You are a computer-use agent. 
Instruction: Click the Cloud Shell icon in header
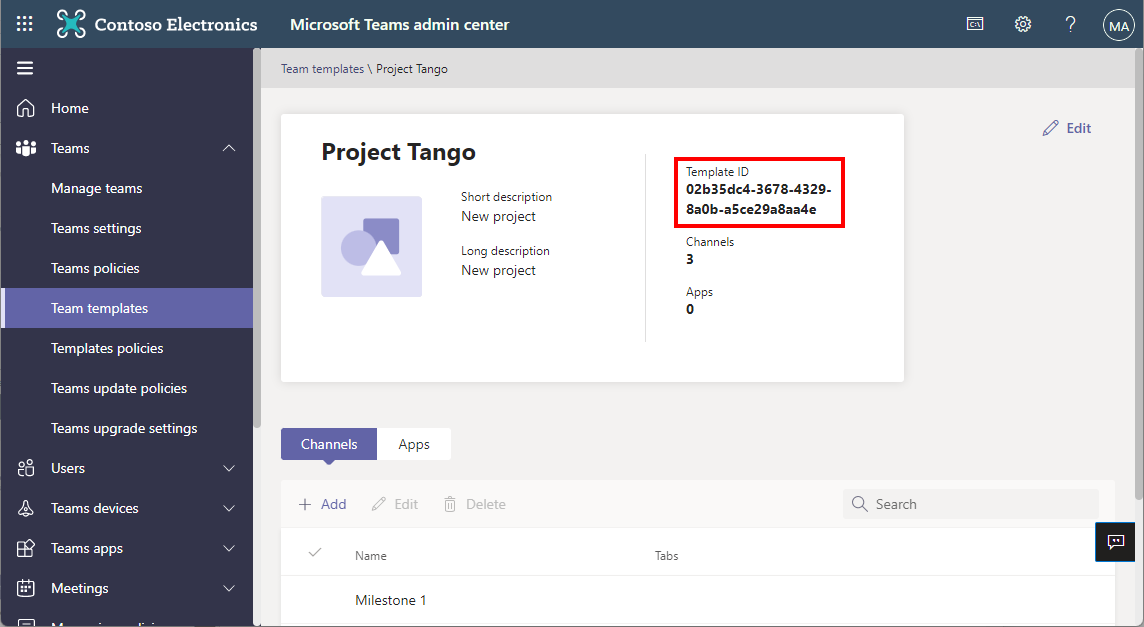pos(975,24)
